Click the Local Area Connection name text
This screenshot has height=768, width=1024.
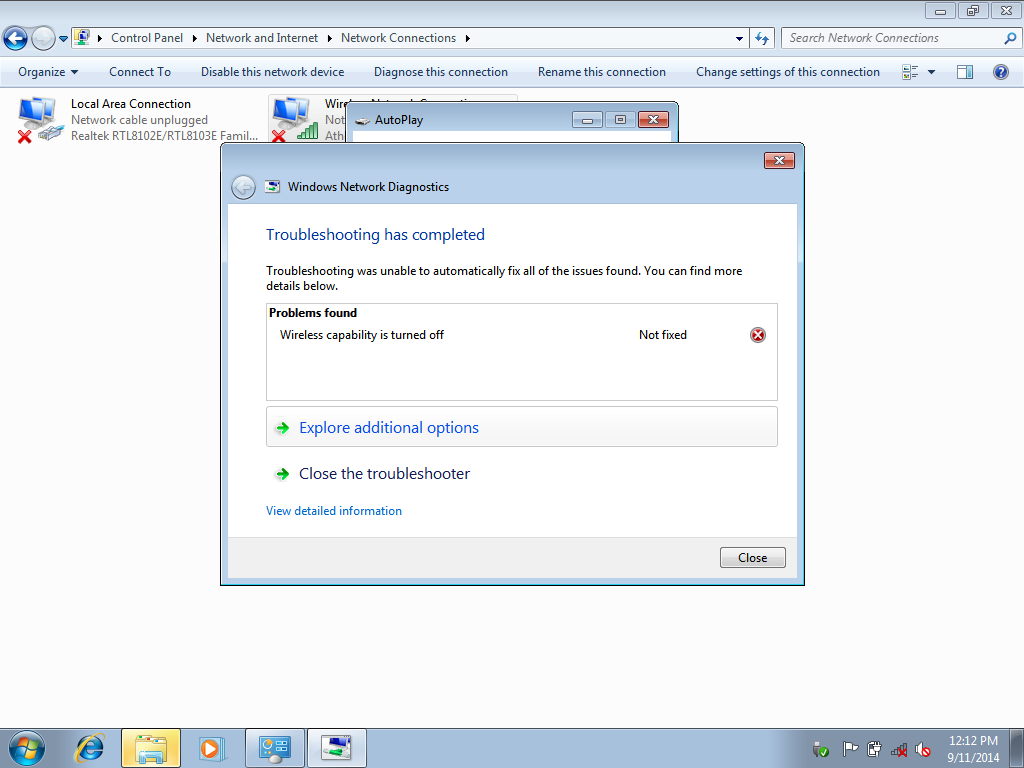click(131, 104)
